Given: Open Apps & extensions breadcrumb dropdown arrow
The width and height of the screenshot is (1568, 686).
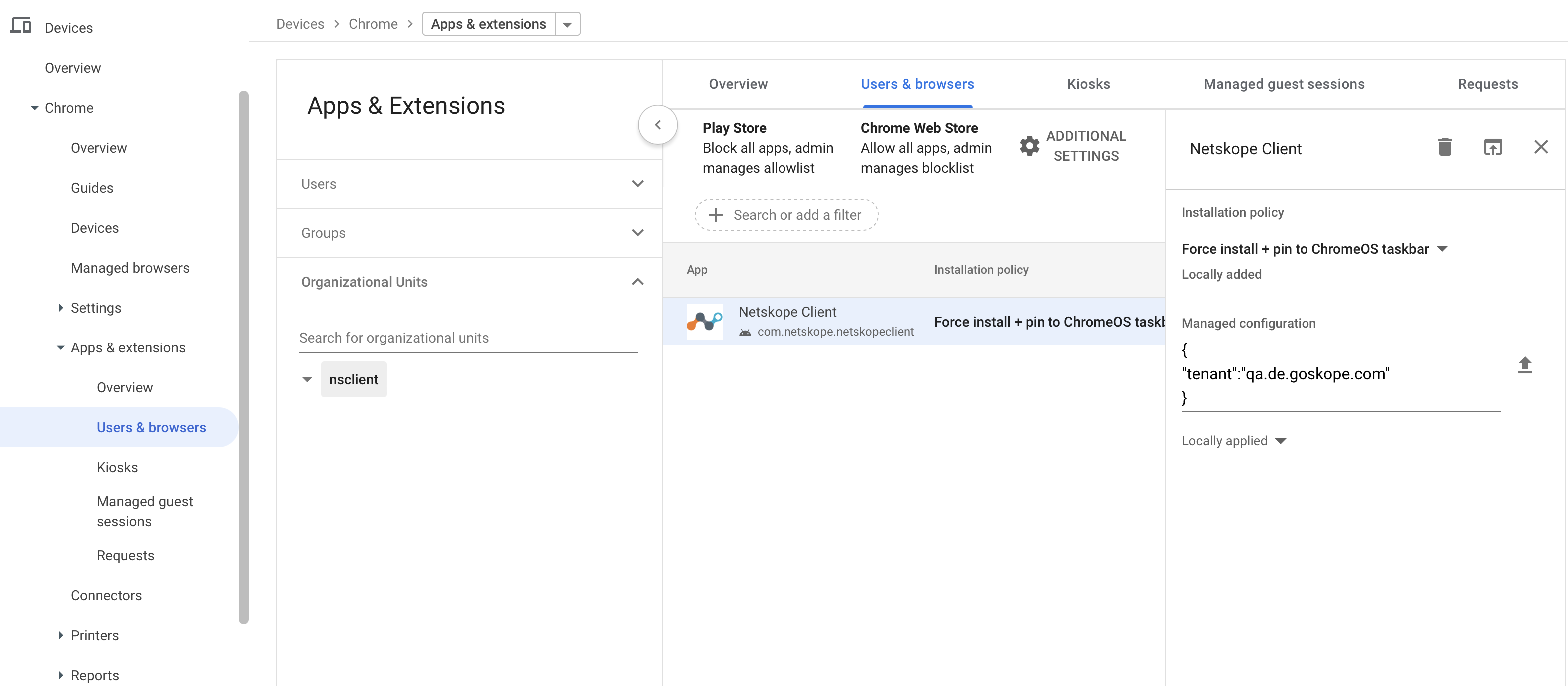Looking at the screenshot, I should point(567,24).
